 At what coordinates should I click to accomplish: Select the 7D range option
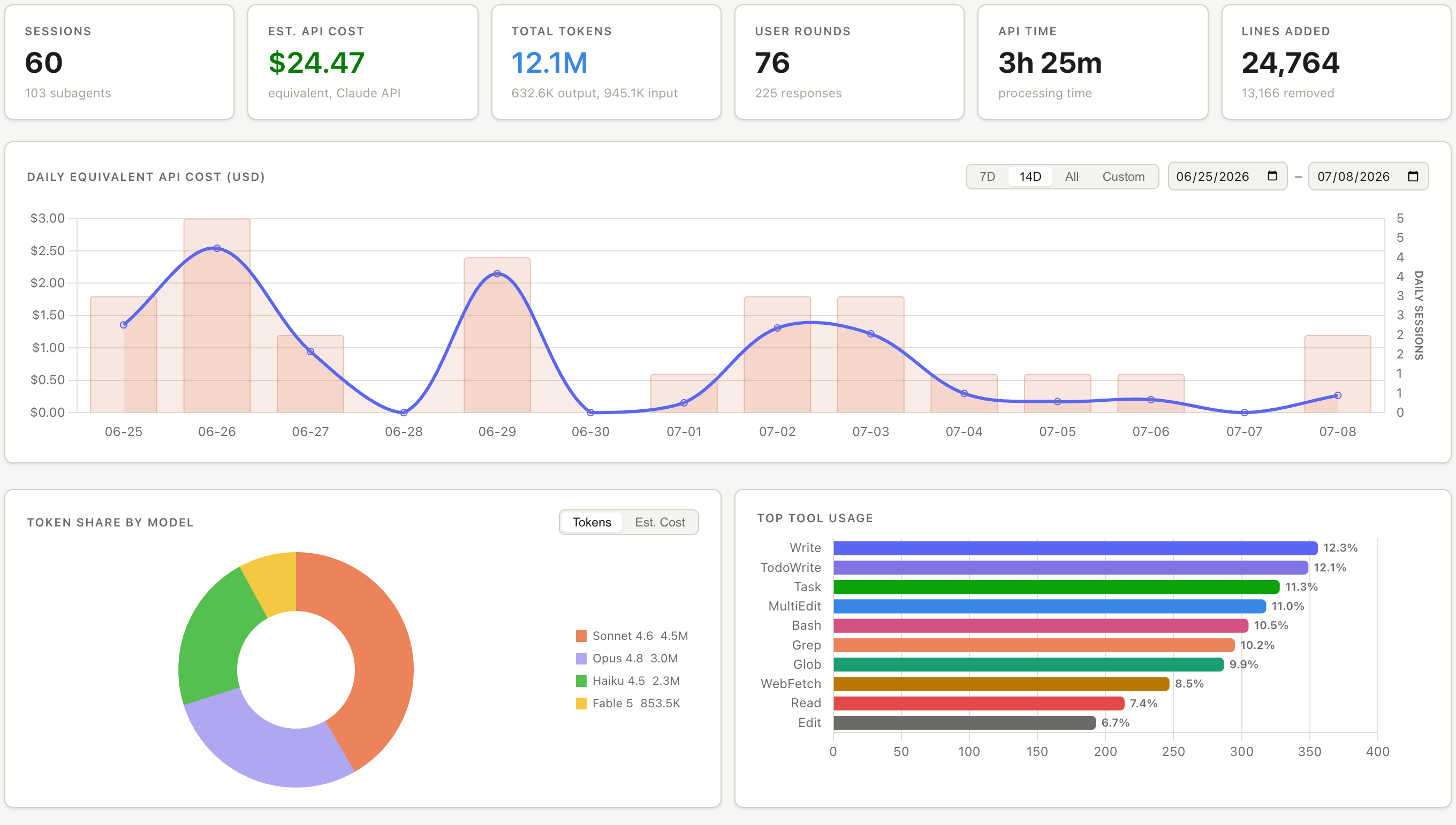pos(987,176)
